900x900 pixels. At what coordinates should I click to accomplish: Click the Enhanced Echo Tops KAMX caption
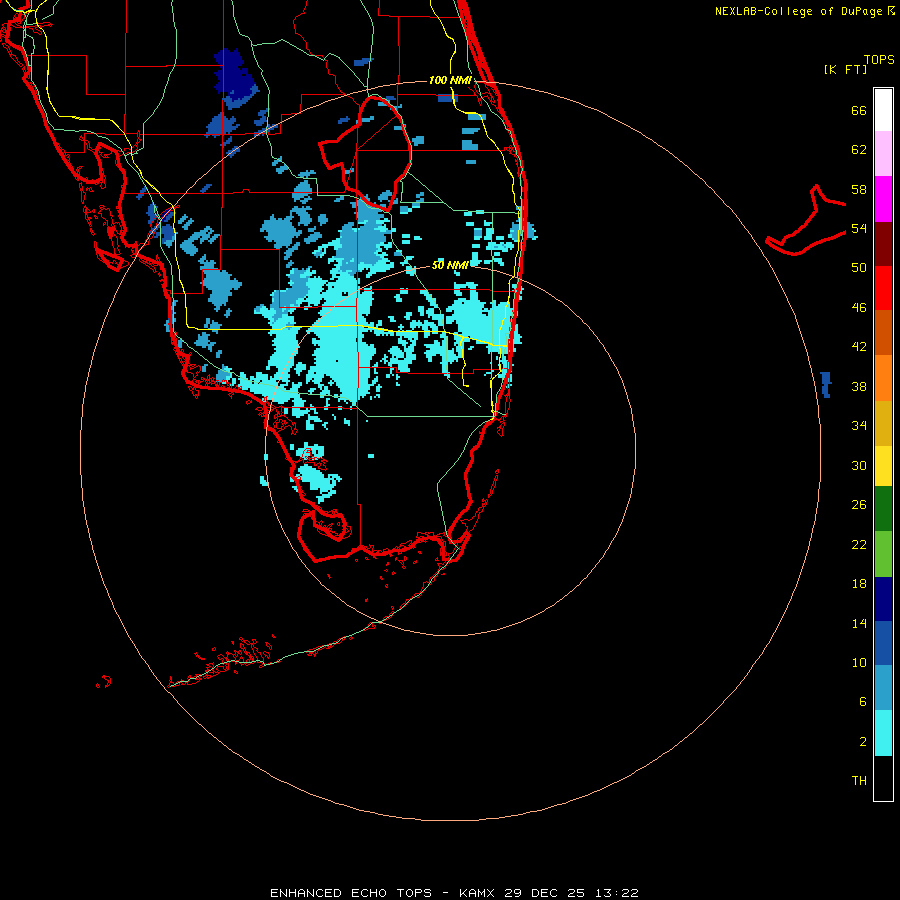tap(454, 893)
